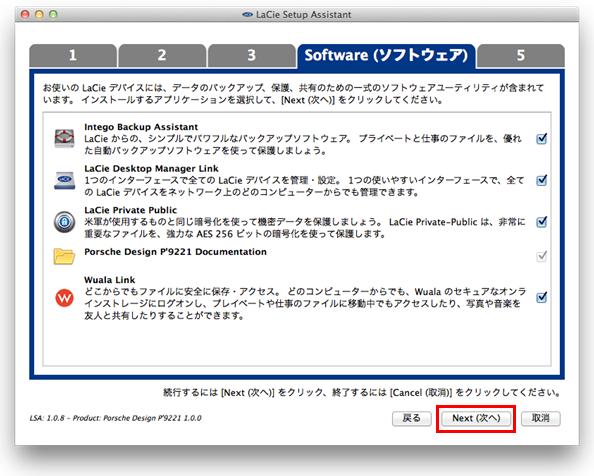The image size is (594, 476).
Task: Click the Porsche Design Documentation folder icon
Action: [64, 256]
